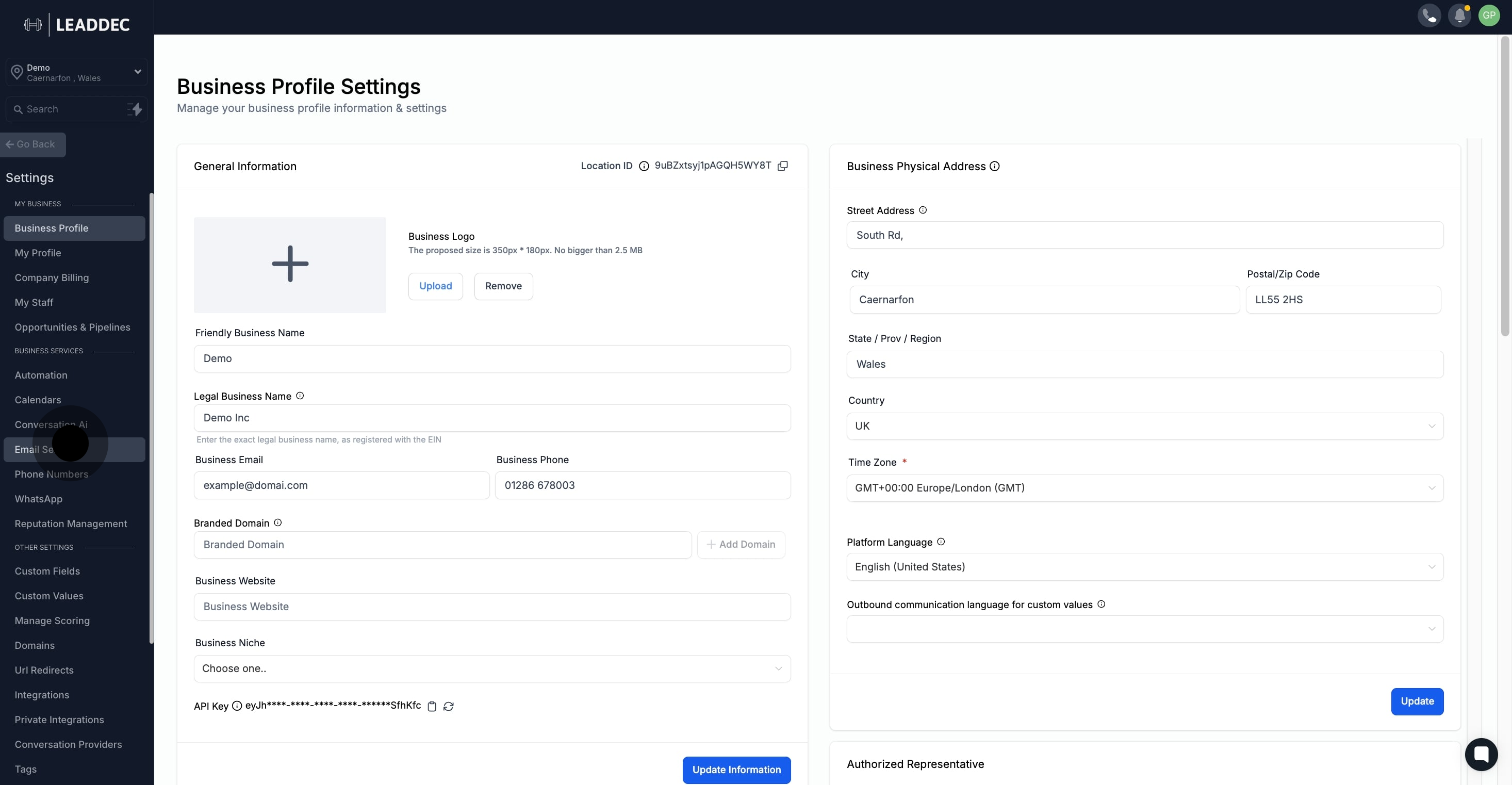The image size is (1512, 785).
Task: Open Business Profile settings
Action: tap(75, 228)
